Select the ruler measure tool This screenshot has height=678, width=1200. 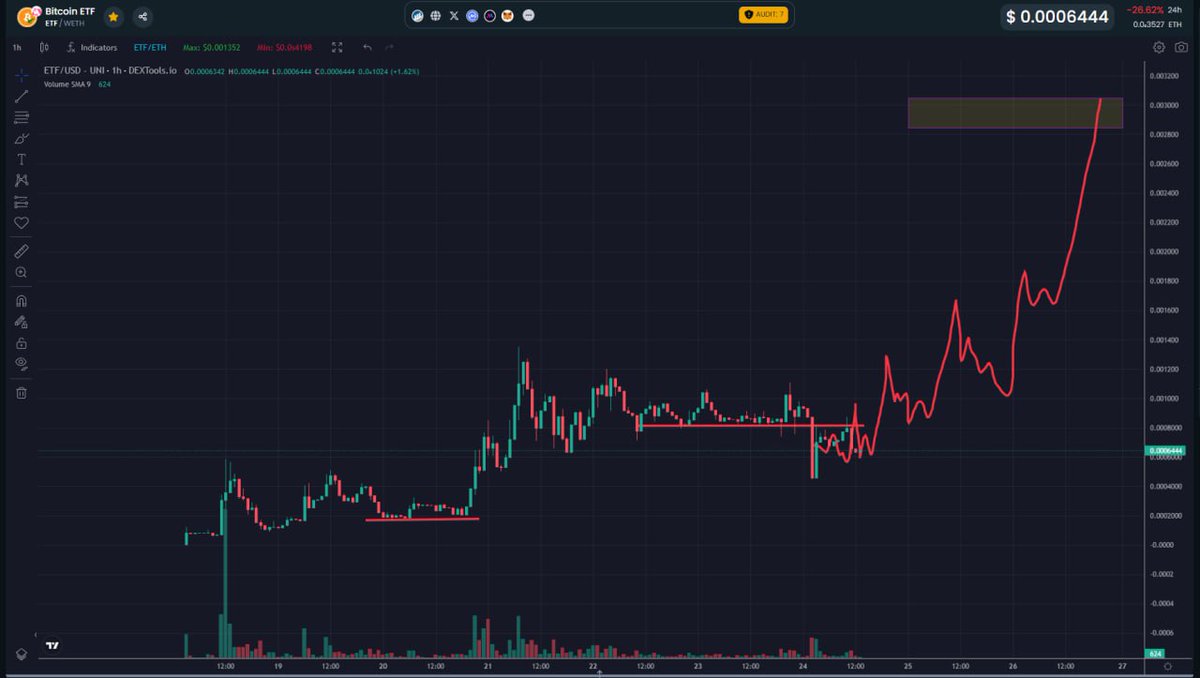click(21, 251)
